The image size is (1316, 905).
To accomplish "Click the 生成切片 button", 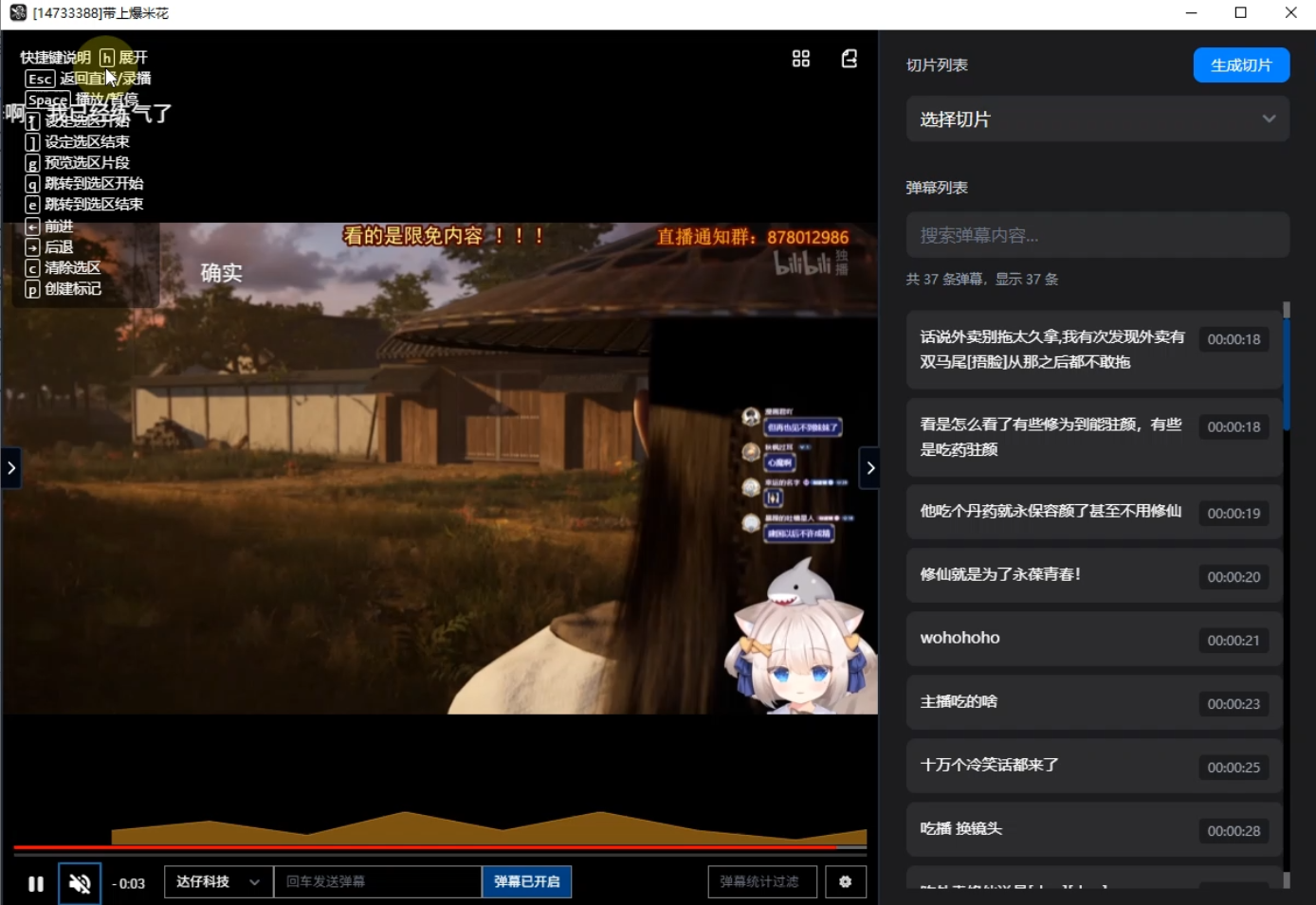I will pyautogui.click(x=1241, y=65).
